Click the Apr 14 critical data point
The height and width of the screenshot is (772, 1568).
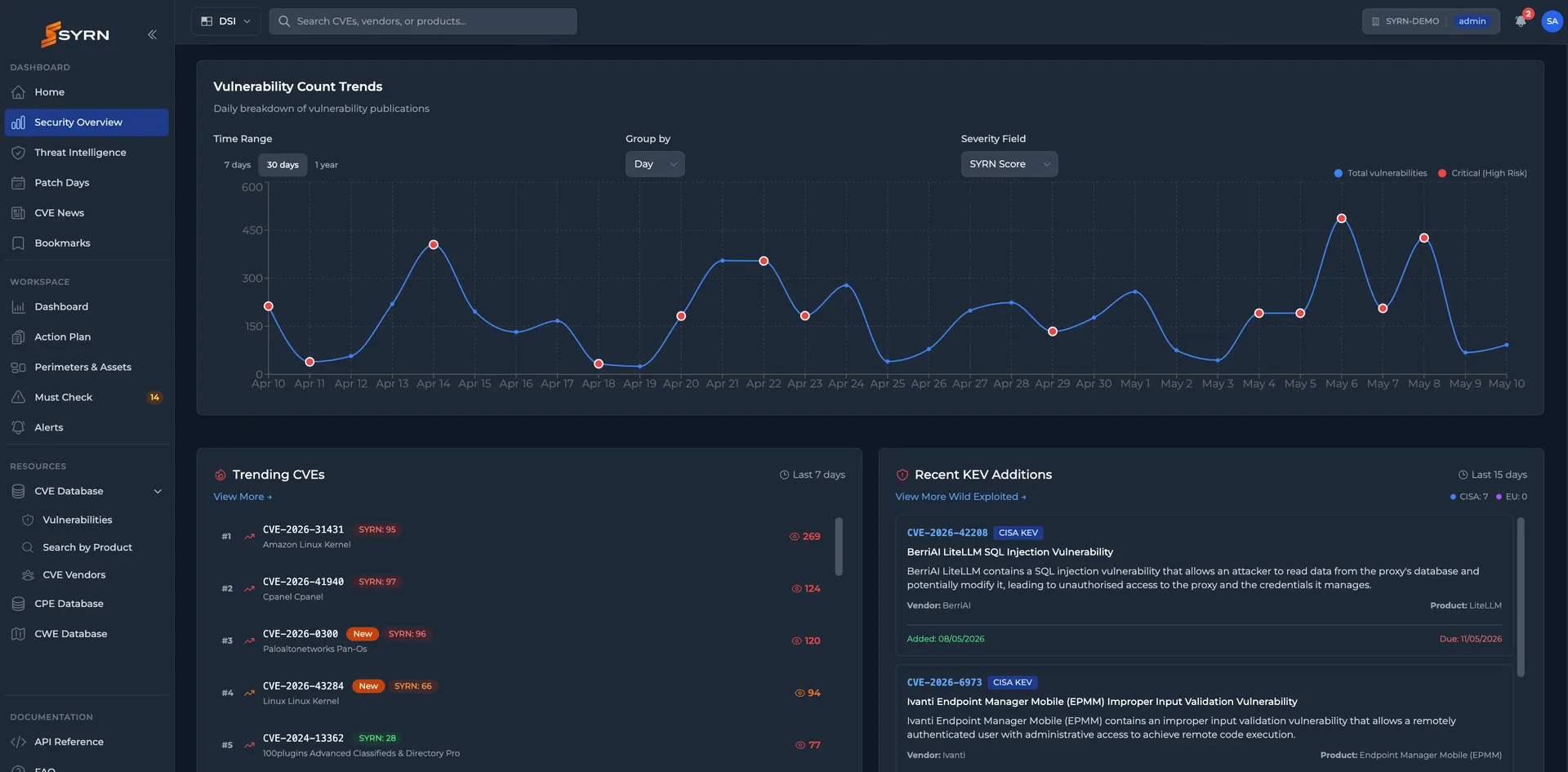pos(434,245)
